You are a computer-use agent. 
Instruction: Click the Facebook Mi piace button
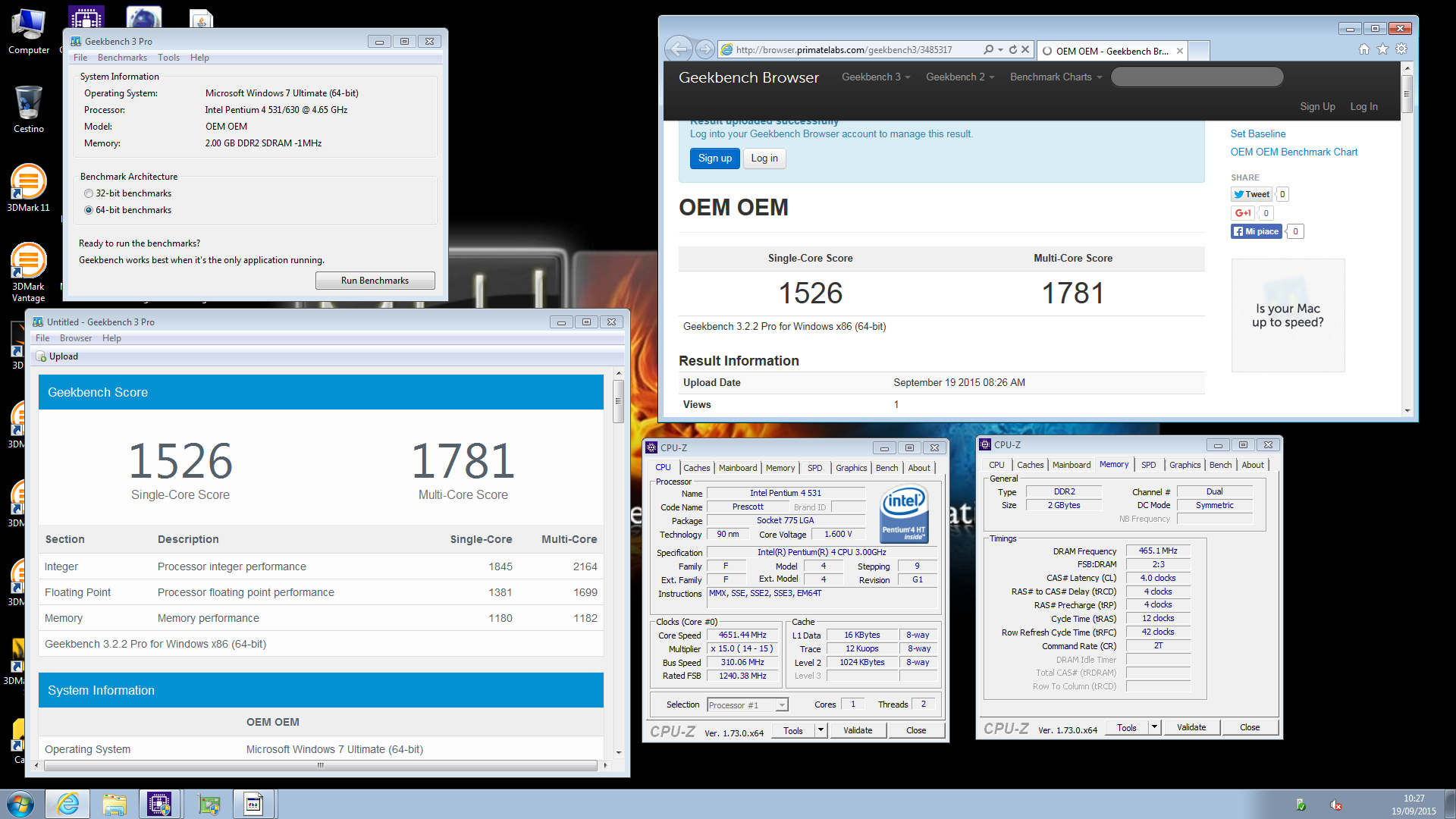tap(1257, 231)
